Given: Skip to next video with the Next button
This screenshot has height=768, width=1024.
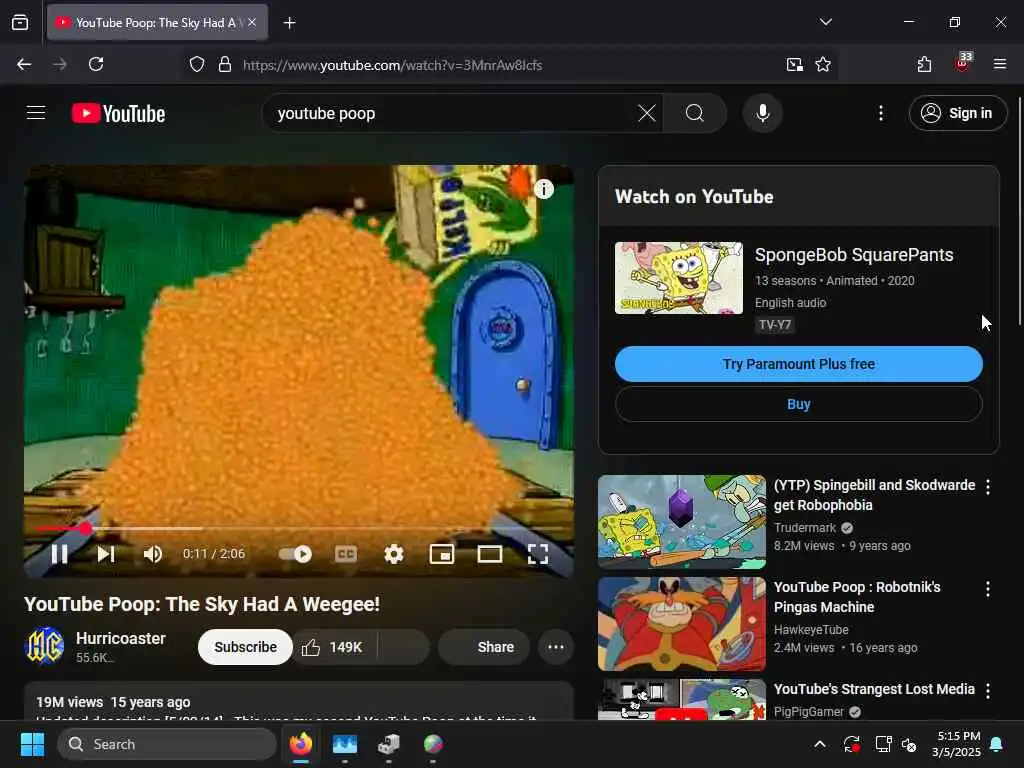Looking at the screenshot, I should click(106, 554).
